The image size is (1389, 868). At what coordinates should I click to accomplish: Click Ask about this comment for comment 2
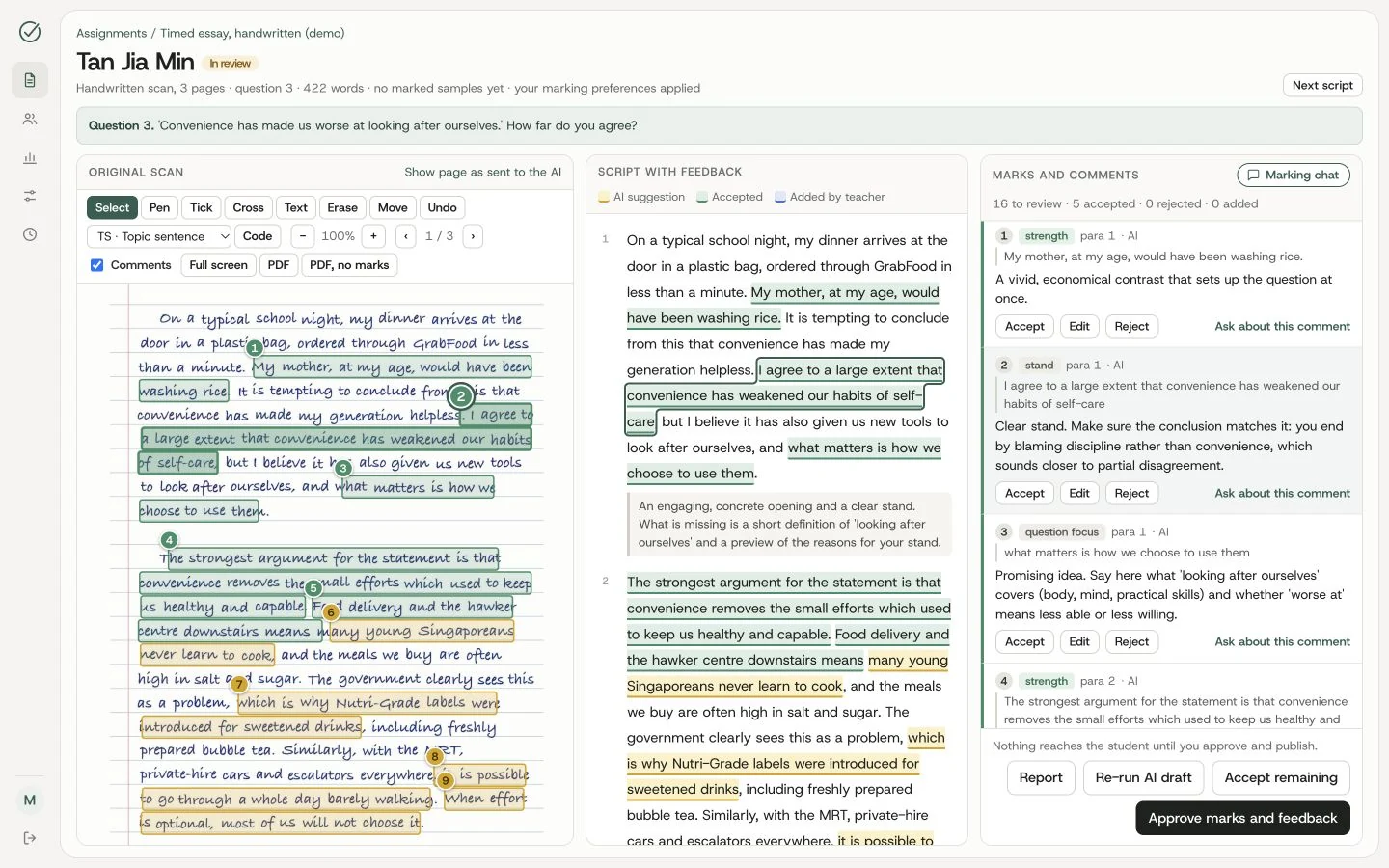point(1282,493)
